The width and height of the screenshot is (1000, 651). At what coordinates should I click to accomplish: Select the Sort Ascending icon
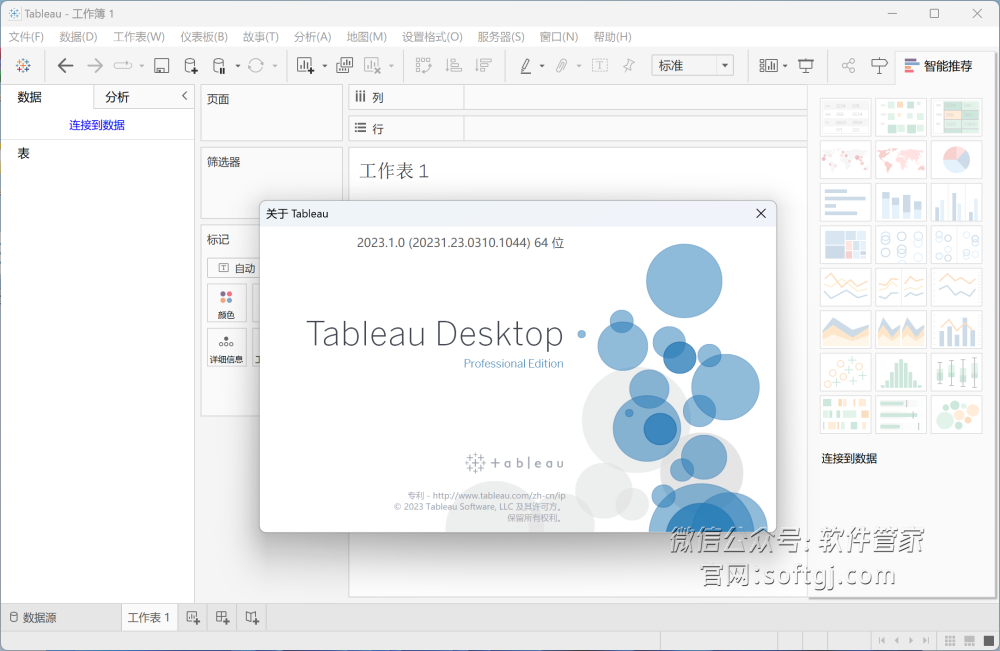(x=452, y=65)
